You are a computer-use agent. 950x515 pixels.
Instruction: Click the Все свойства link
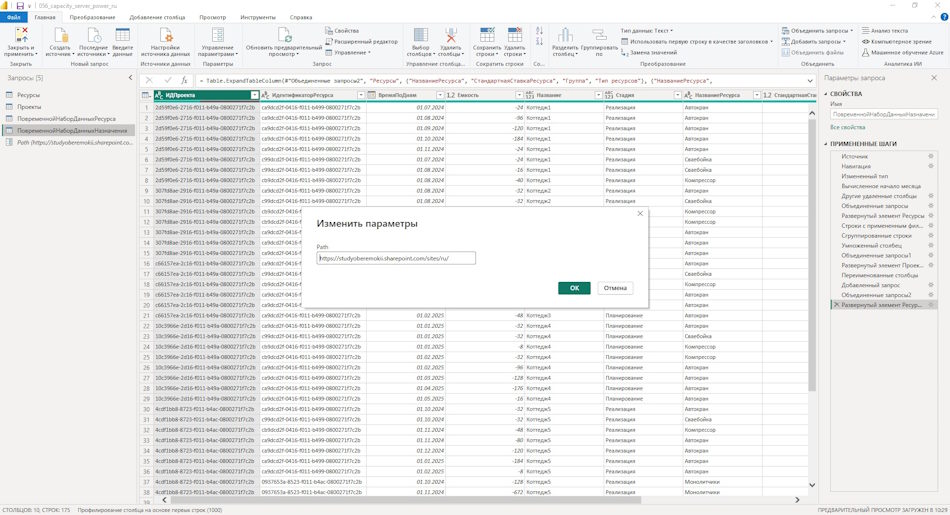848,127
